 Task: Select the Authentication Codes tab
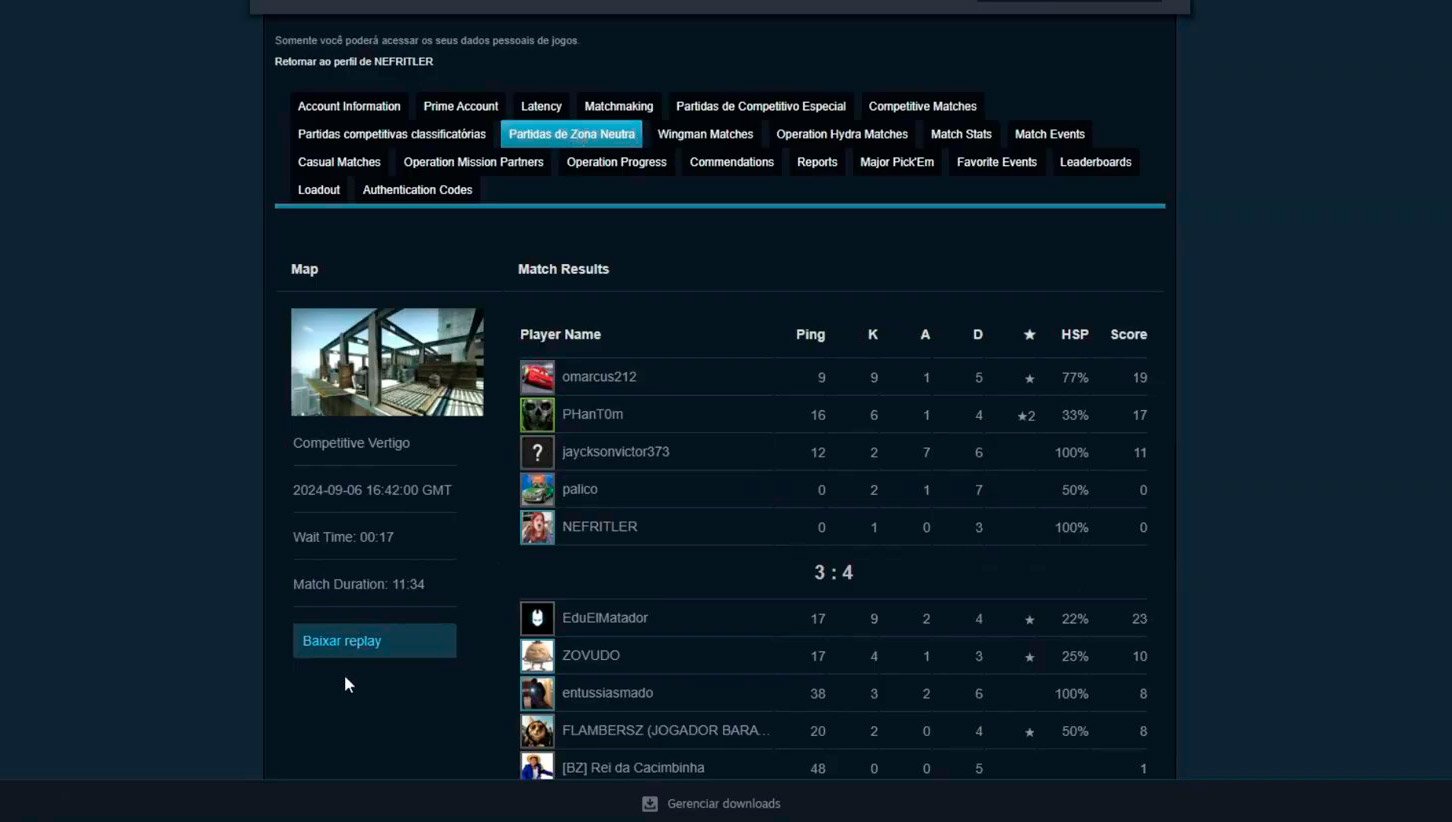click(x=417, y=190)
